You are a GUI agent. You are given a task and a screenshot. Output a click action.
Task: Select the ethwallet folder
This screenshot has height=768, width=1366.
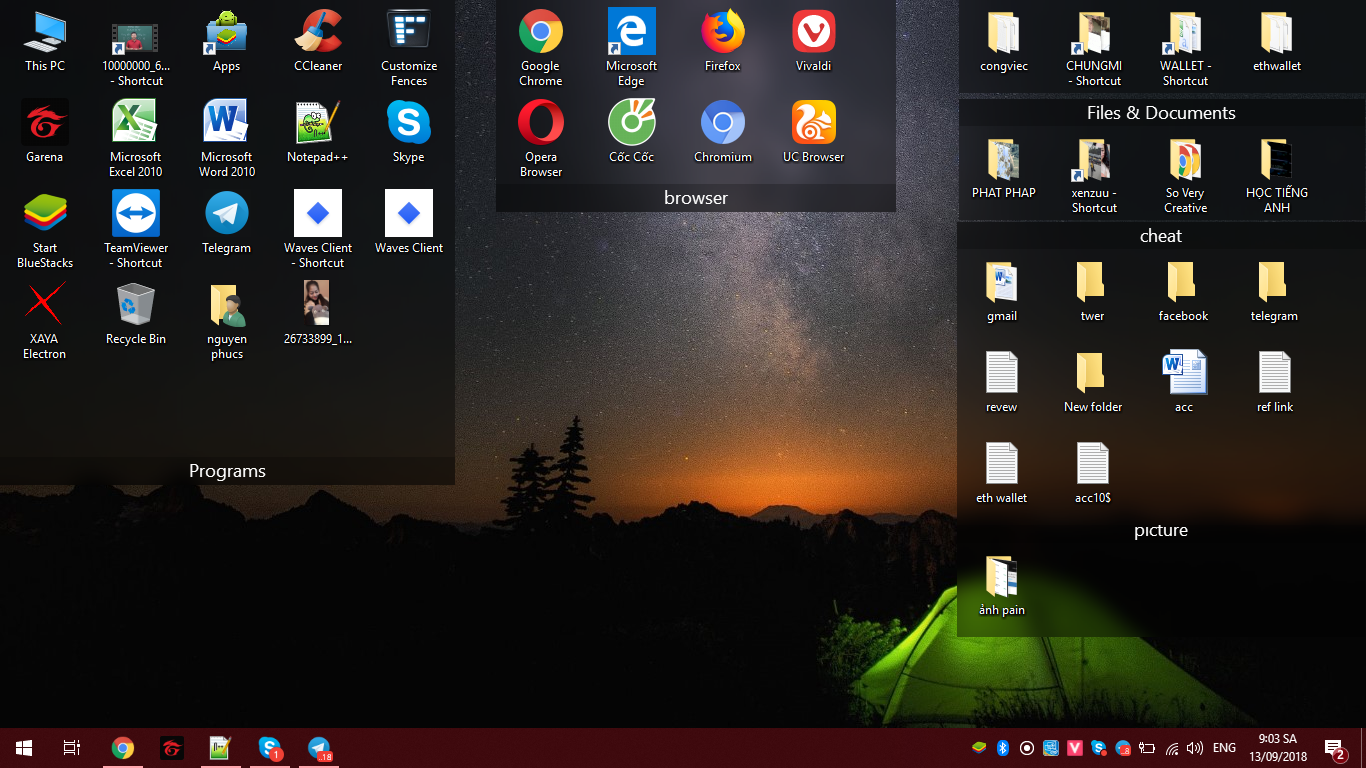click(1277, 42)
